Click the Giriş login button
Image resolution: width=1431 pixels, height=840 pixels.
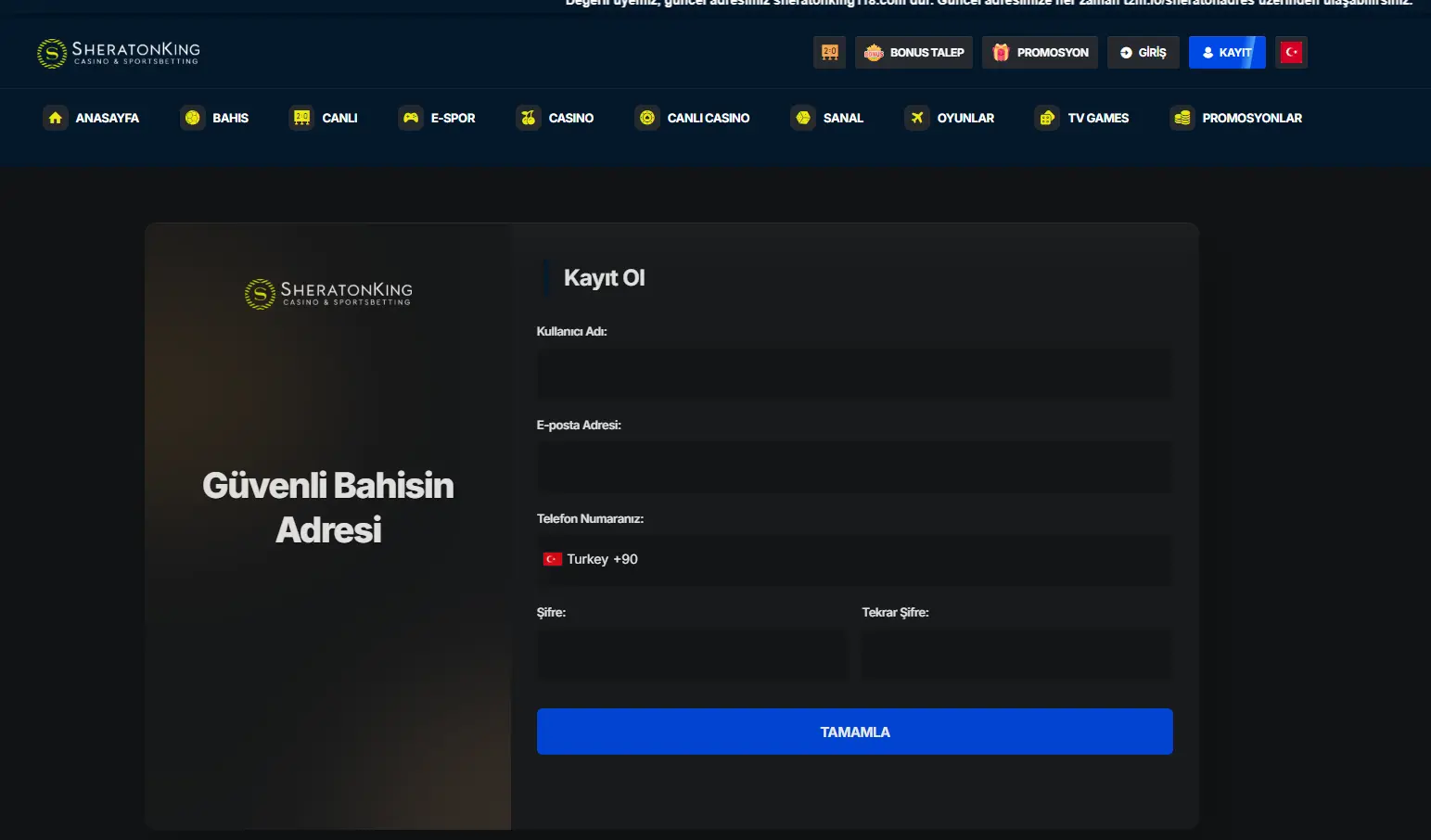[x=1143, y=53]
